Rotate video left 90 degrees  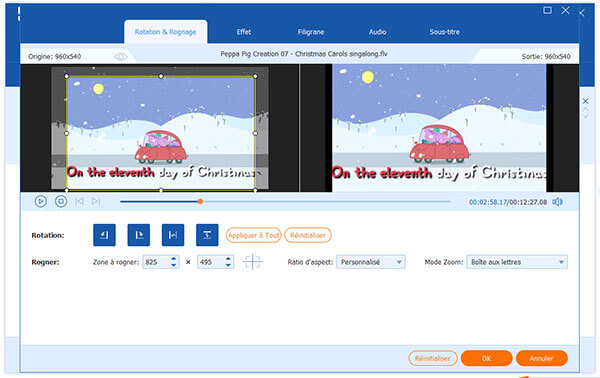click(104, 235)
